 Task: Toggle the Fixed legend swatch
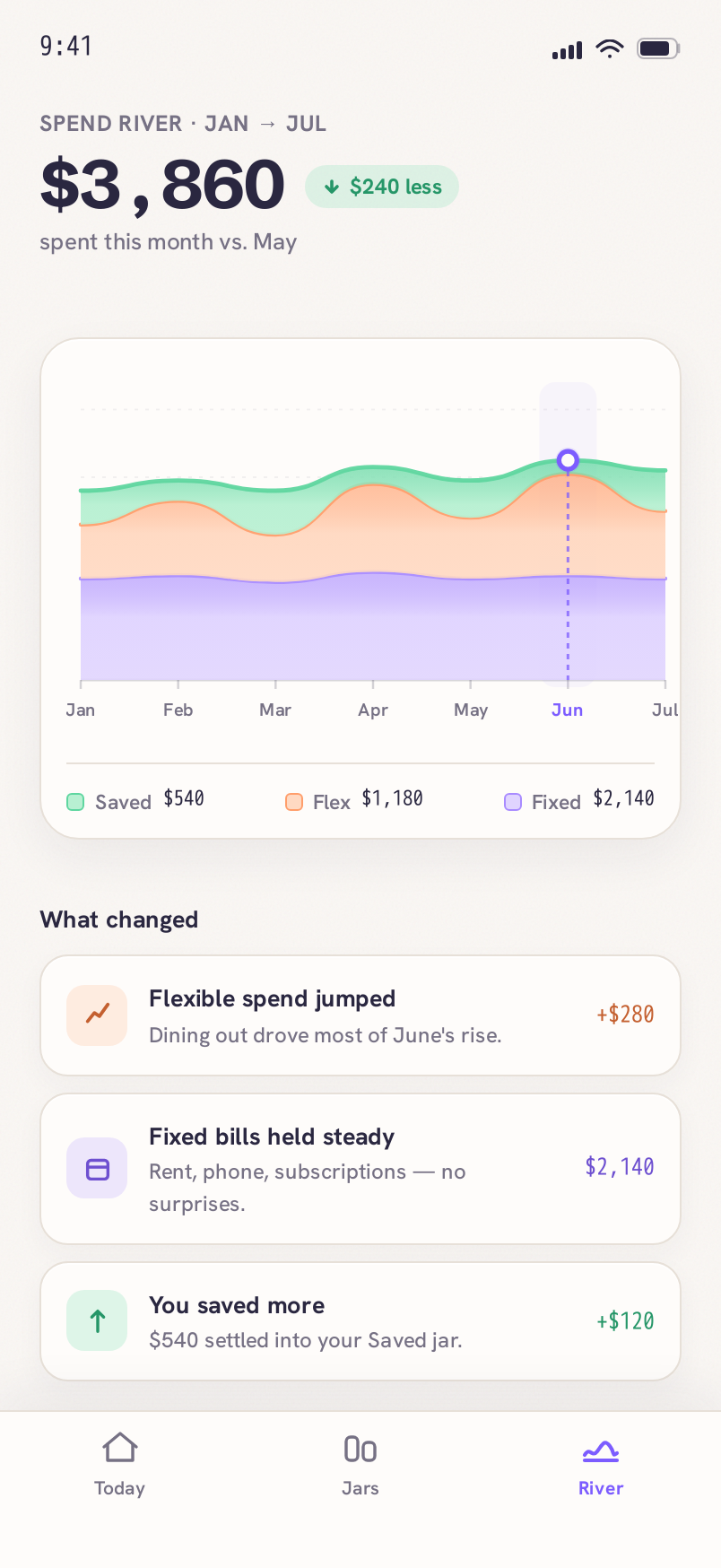click(x=513, y=802)
